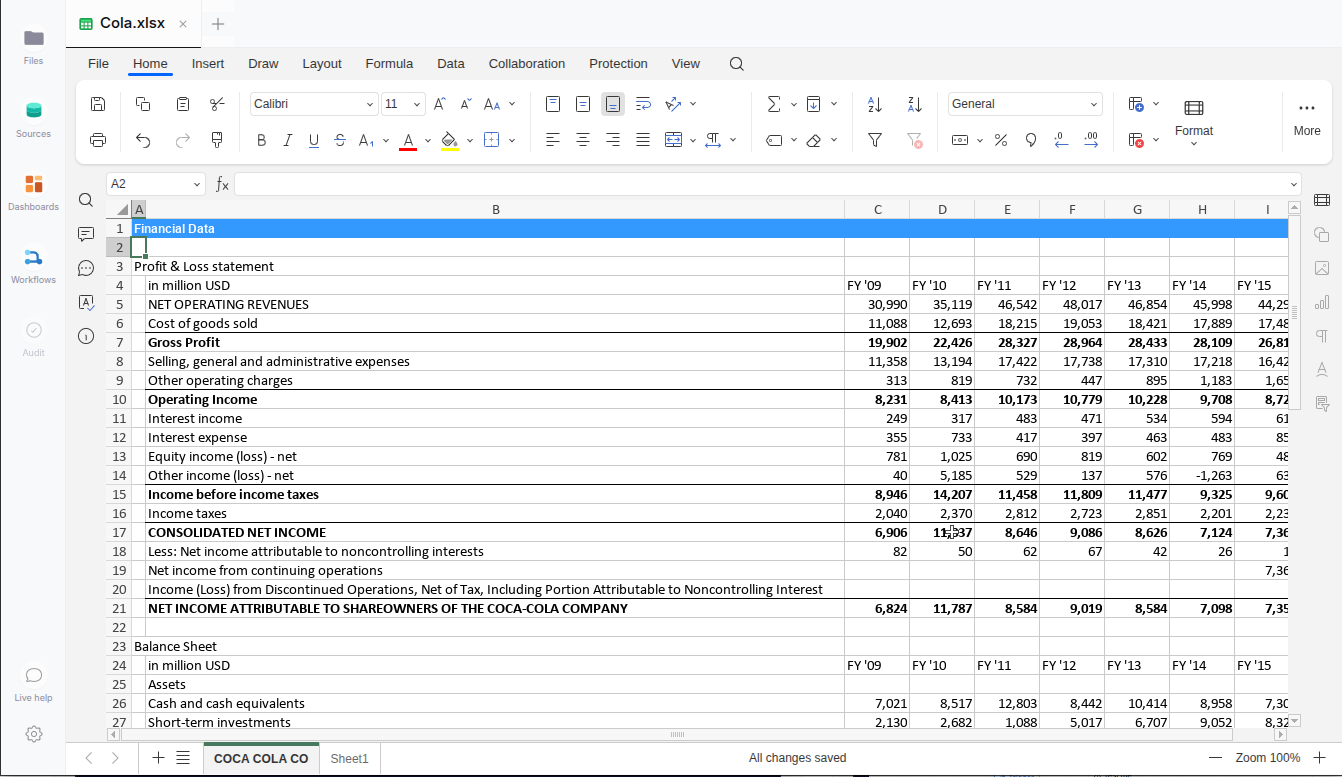The height and width of the screenshot is (777, 1342).
Task: Open Workflows in the side navigation
Action: (33, 265)
